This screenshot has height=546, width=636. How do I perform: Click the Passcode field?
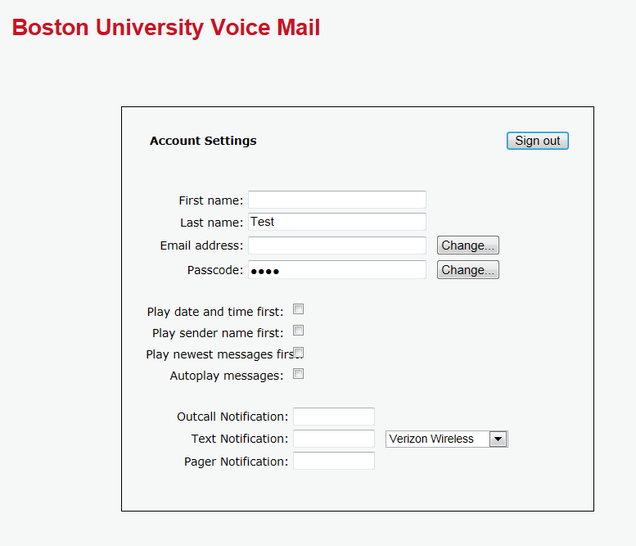coord(337,270)
